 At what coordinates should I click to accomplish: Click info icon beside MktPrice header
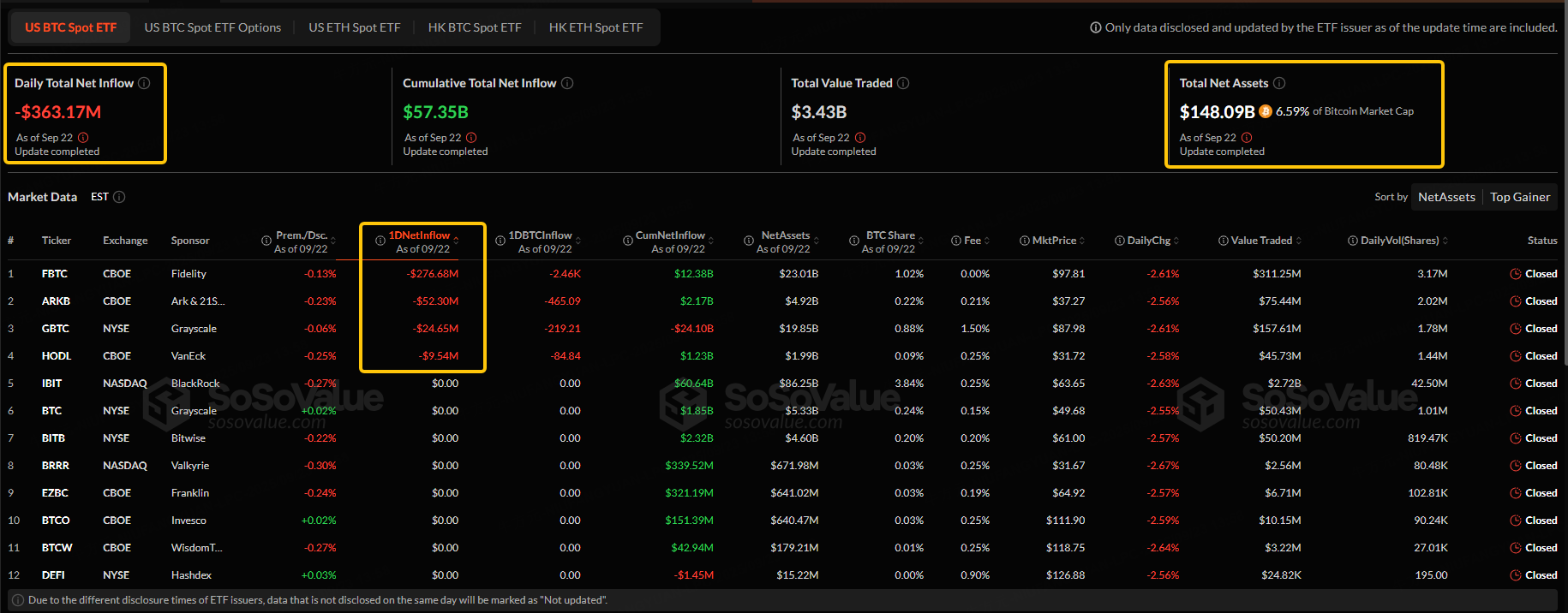click(1025, 241)
